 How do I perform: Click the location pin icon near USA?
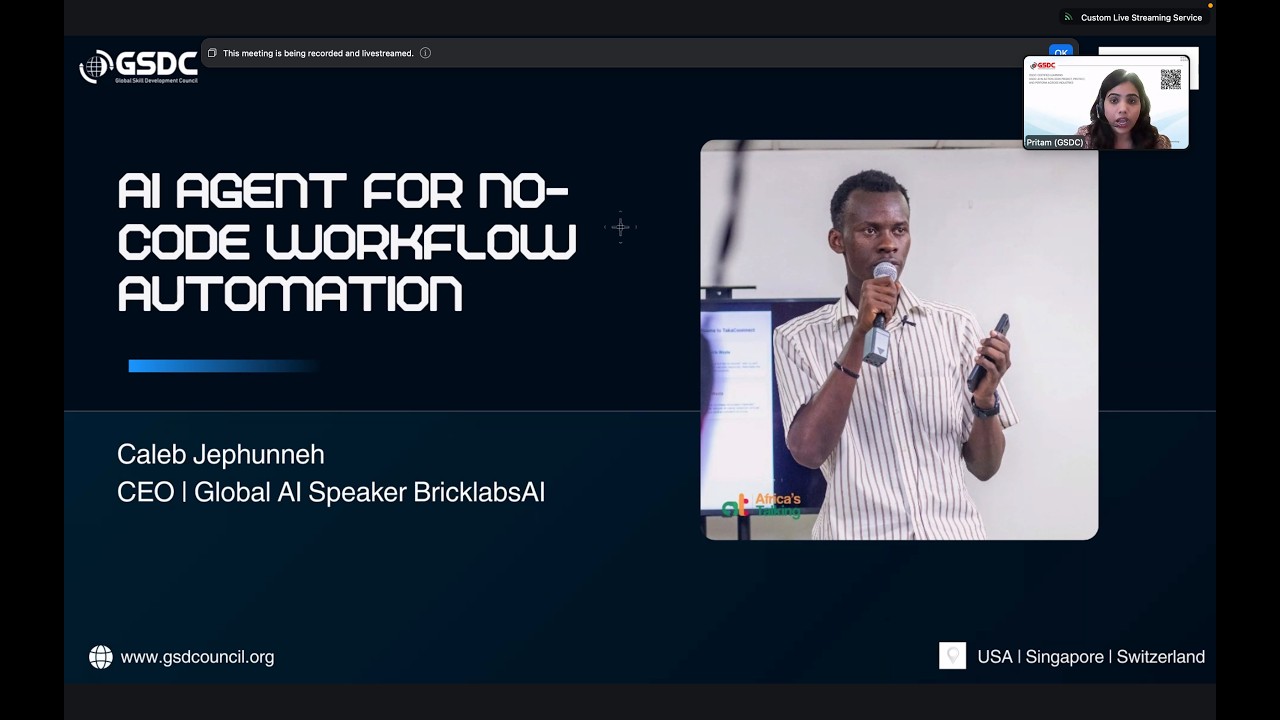pos(953,656)
